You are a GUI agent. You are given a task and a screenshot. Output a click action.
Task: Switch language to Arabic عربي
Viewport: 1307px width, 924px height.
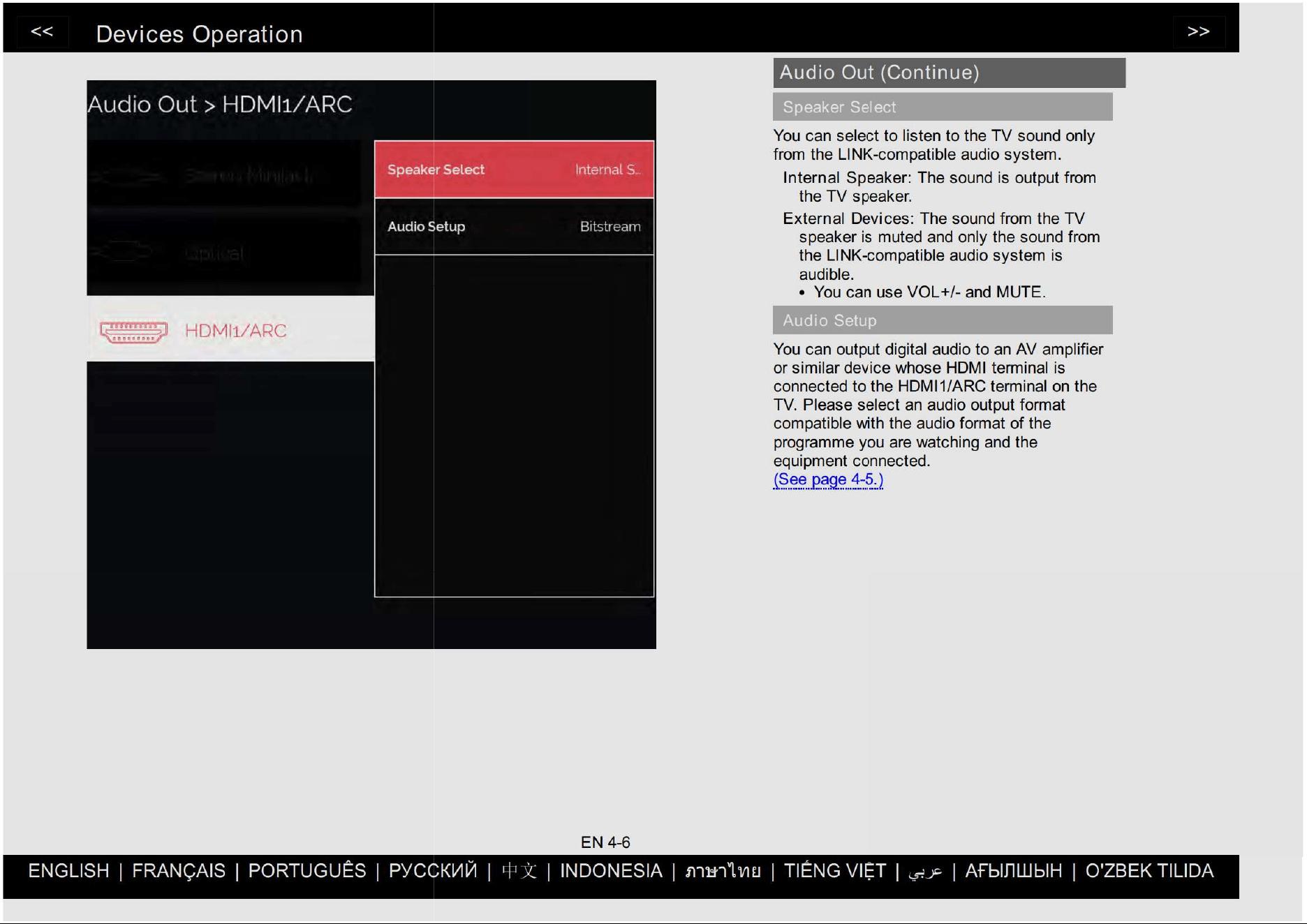coord(925,872)
